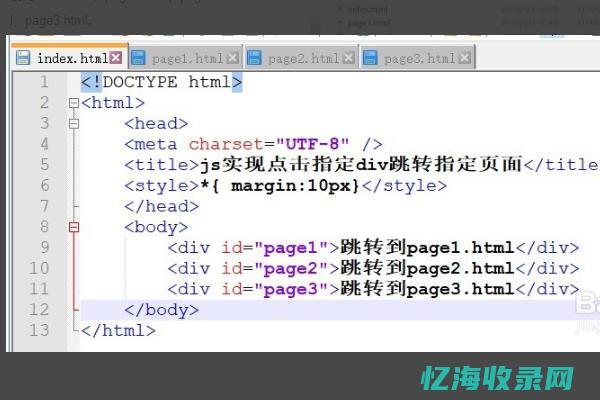Close the page1.html tab
The height and width of the screenshot is (400, 600).
coord(233,58)
